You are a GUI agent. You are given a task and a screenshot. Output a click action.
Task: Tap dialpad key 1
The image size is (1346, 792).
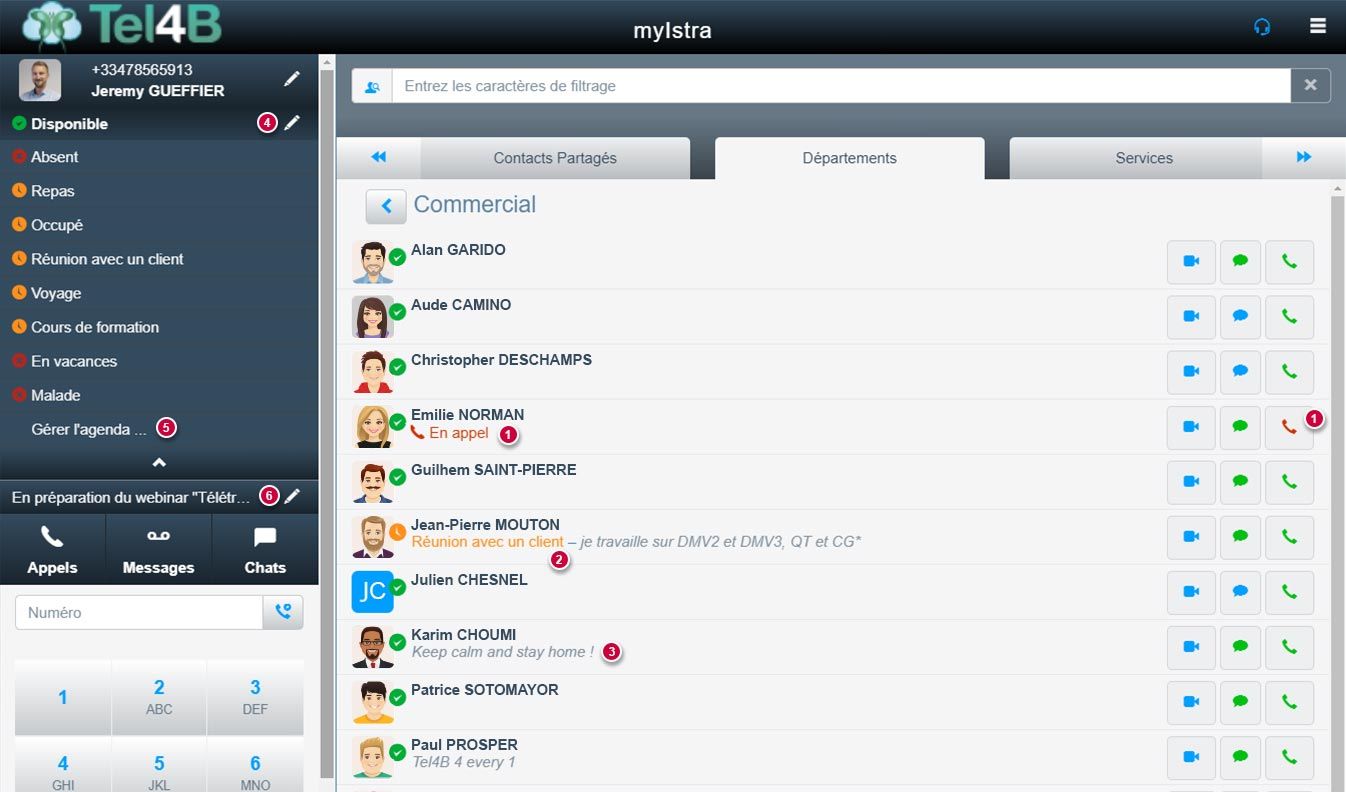click(x=63, y=697)
